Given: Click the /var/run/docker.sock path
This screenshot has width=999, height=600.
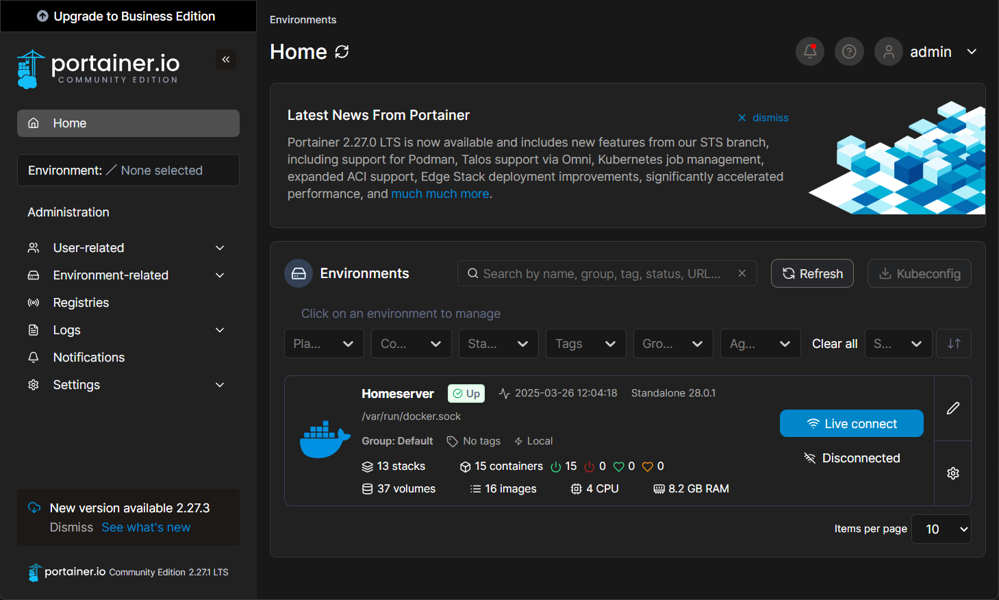Looking at the screenshot, I should pyautogui.click(x=411, y=417).
